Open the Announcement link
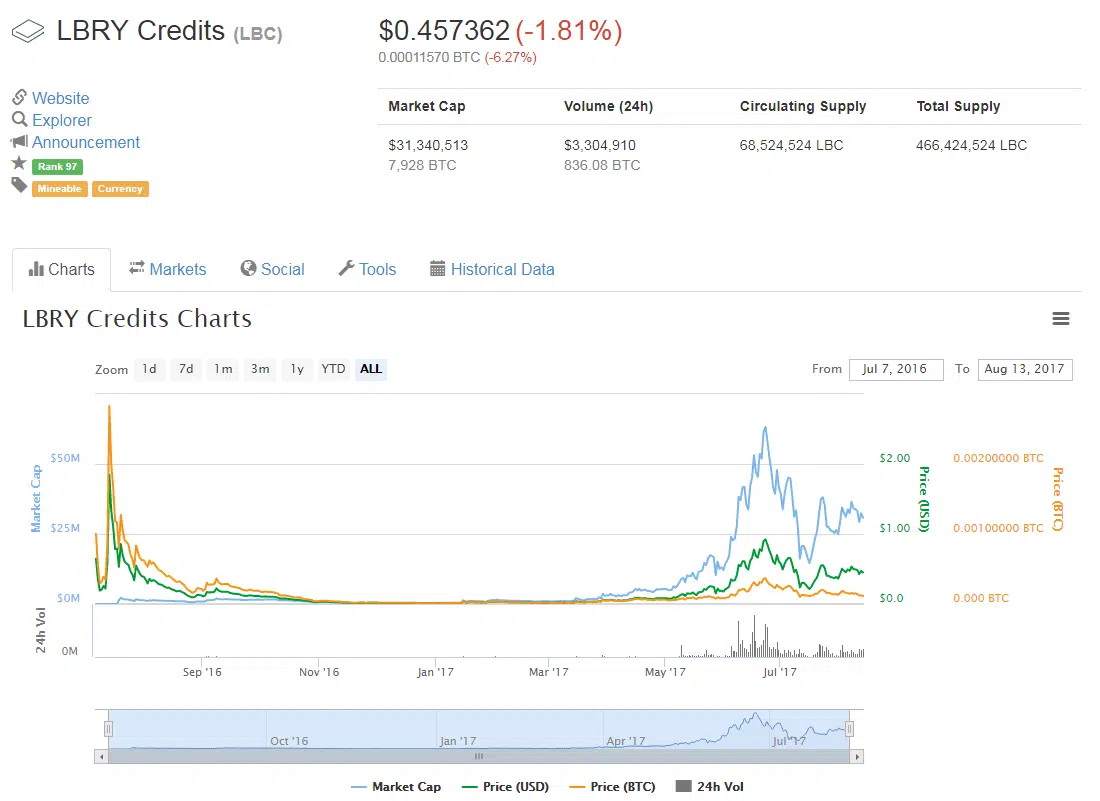 pos(86,142)
